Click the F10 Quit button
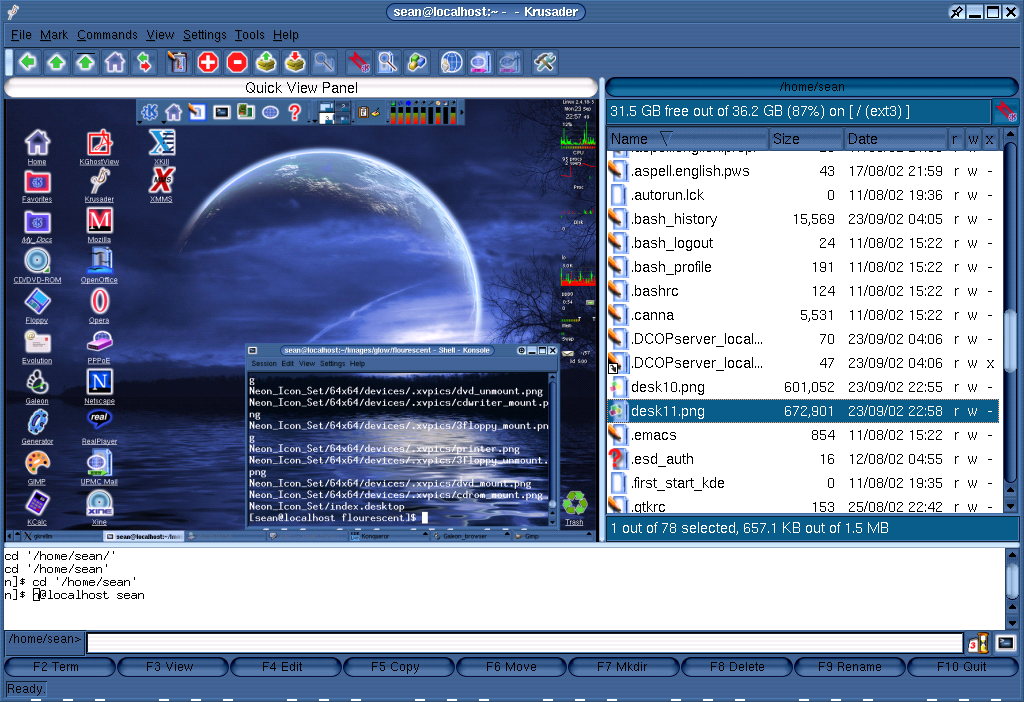 [x=962, y=667]
